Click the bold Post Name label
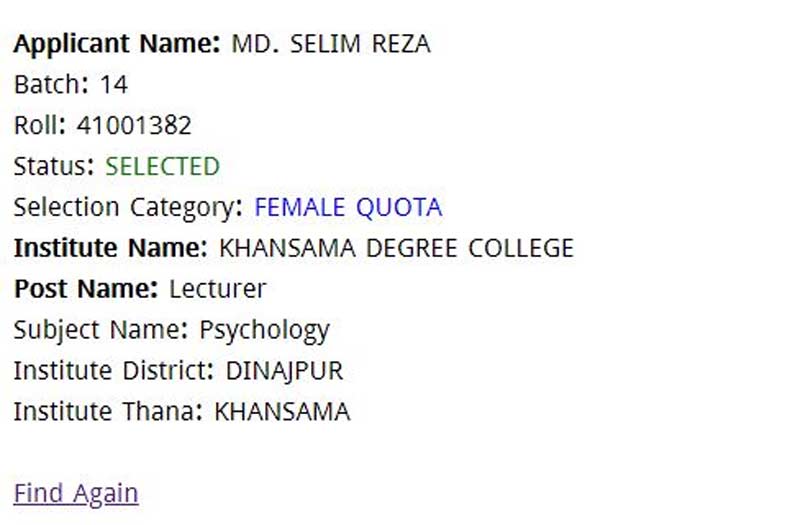 point(86,289)
